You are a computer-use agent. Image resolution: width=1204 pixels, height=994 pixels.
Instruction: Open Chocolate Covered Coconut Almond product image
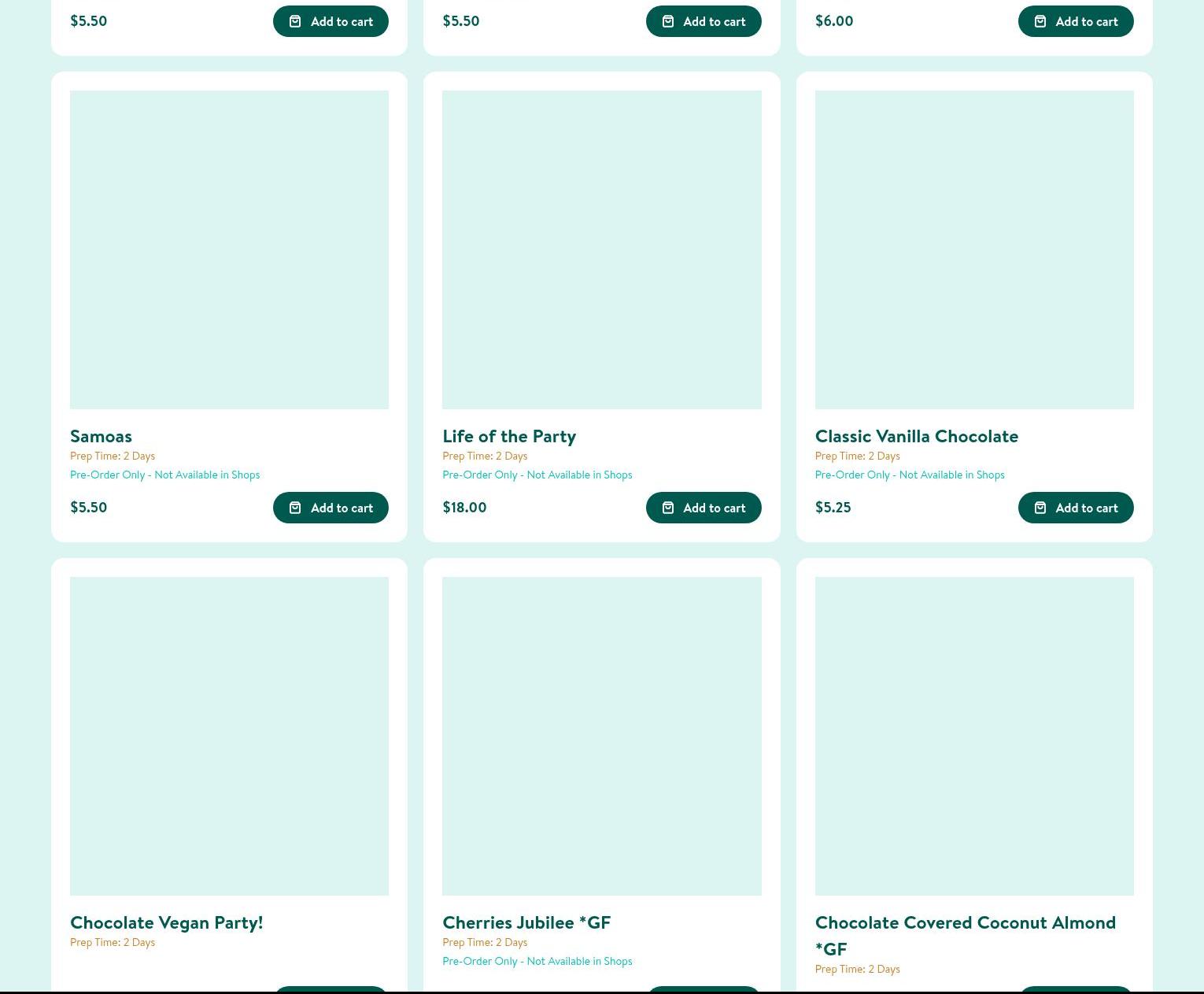[x=974, y=736]
